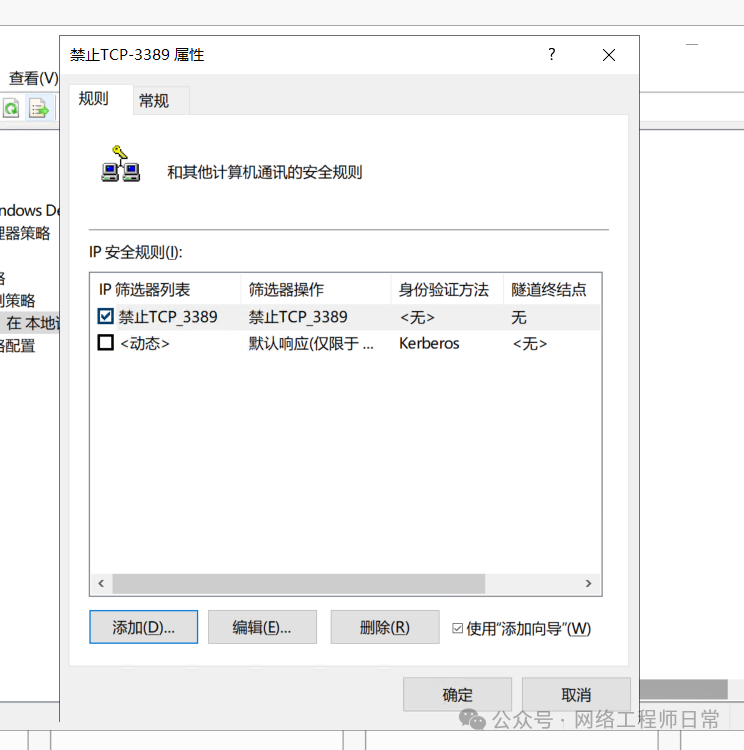Click the horizontal scrollbar thumb in rule list
Image resolution: width=744 pixels, height=750 pixels.
(x=299, y=584)
